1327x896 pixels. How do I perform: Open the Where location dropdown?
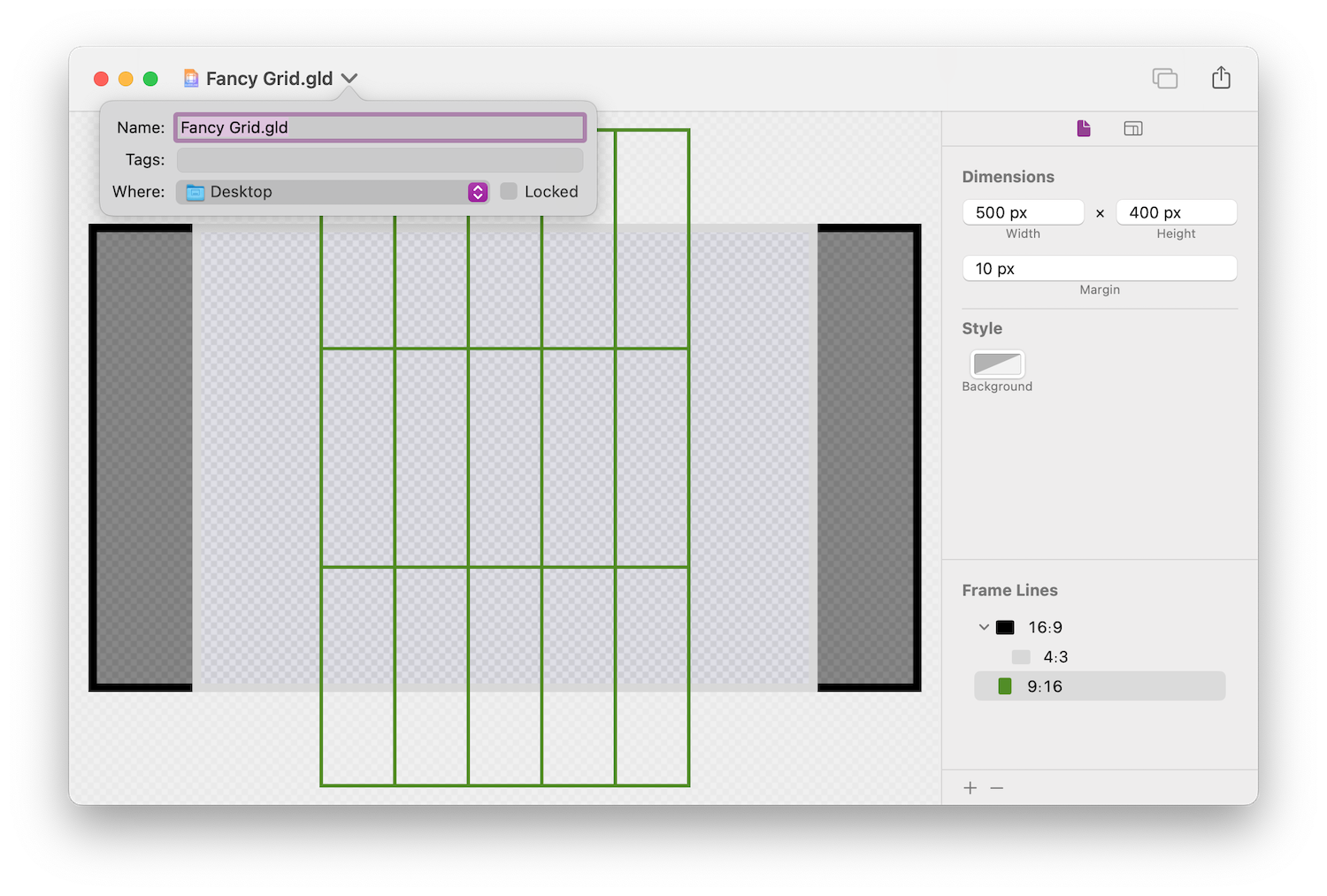[x=478, y=192]
